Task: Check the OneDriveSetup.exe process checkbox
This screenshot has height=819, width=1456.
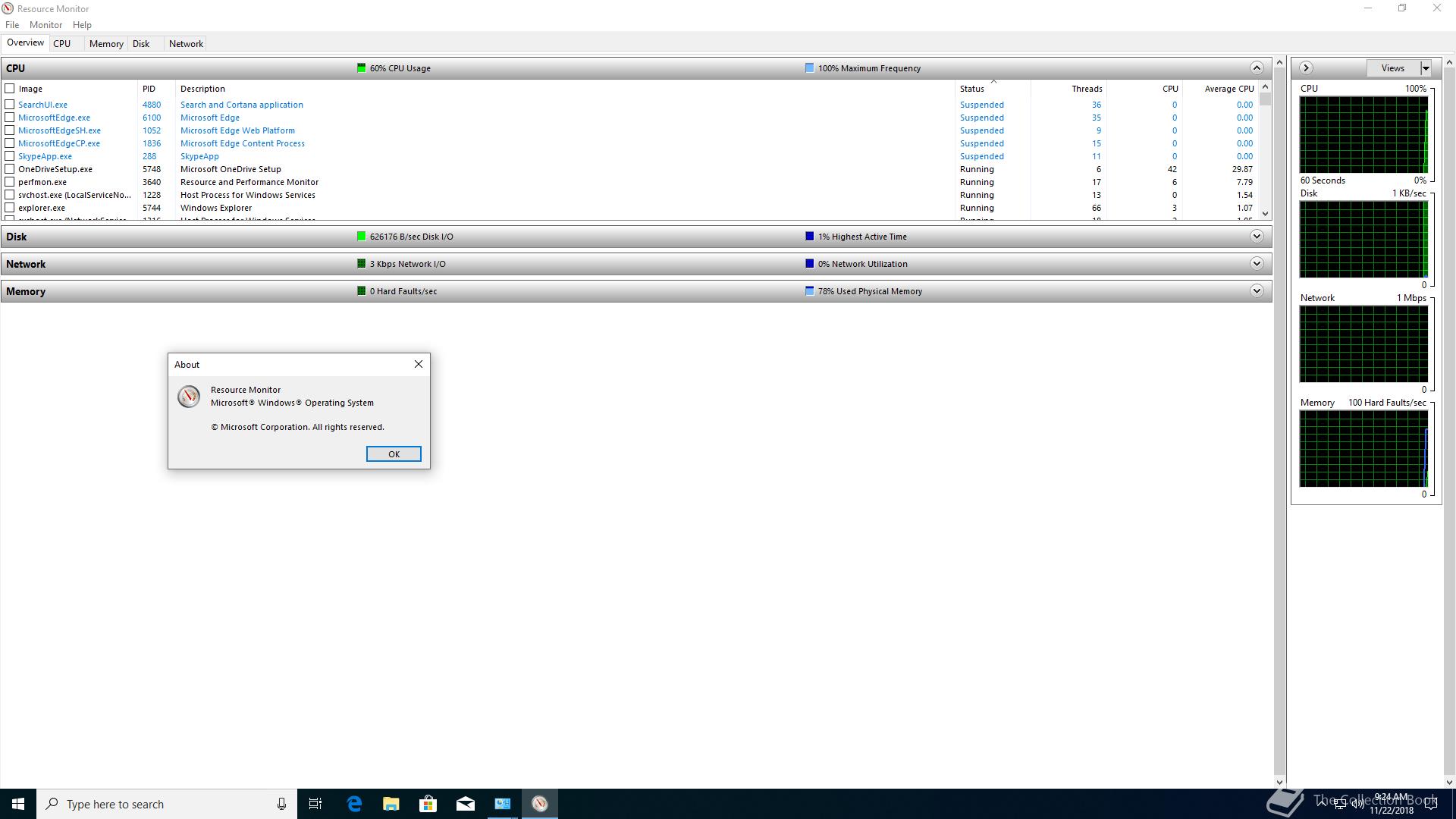Action: click(x=10, y=169)
